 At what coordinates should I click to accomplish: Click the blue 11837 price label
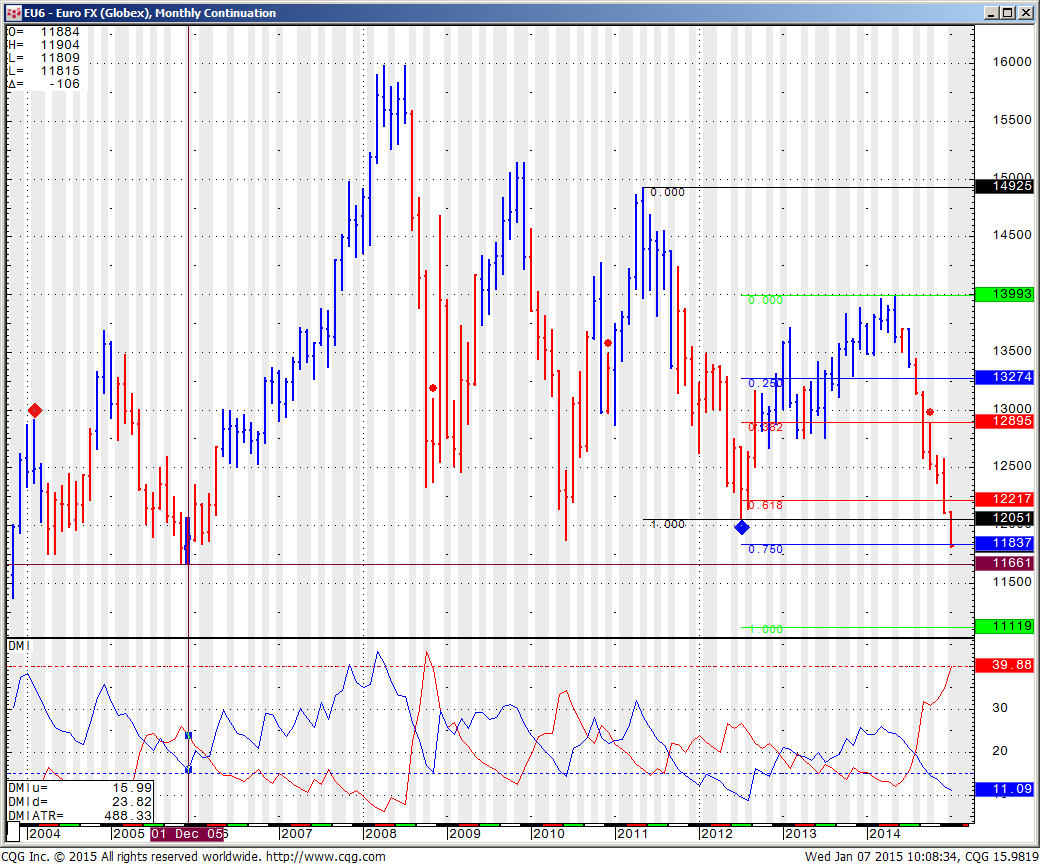point(1005,543)
